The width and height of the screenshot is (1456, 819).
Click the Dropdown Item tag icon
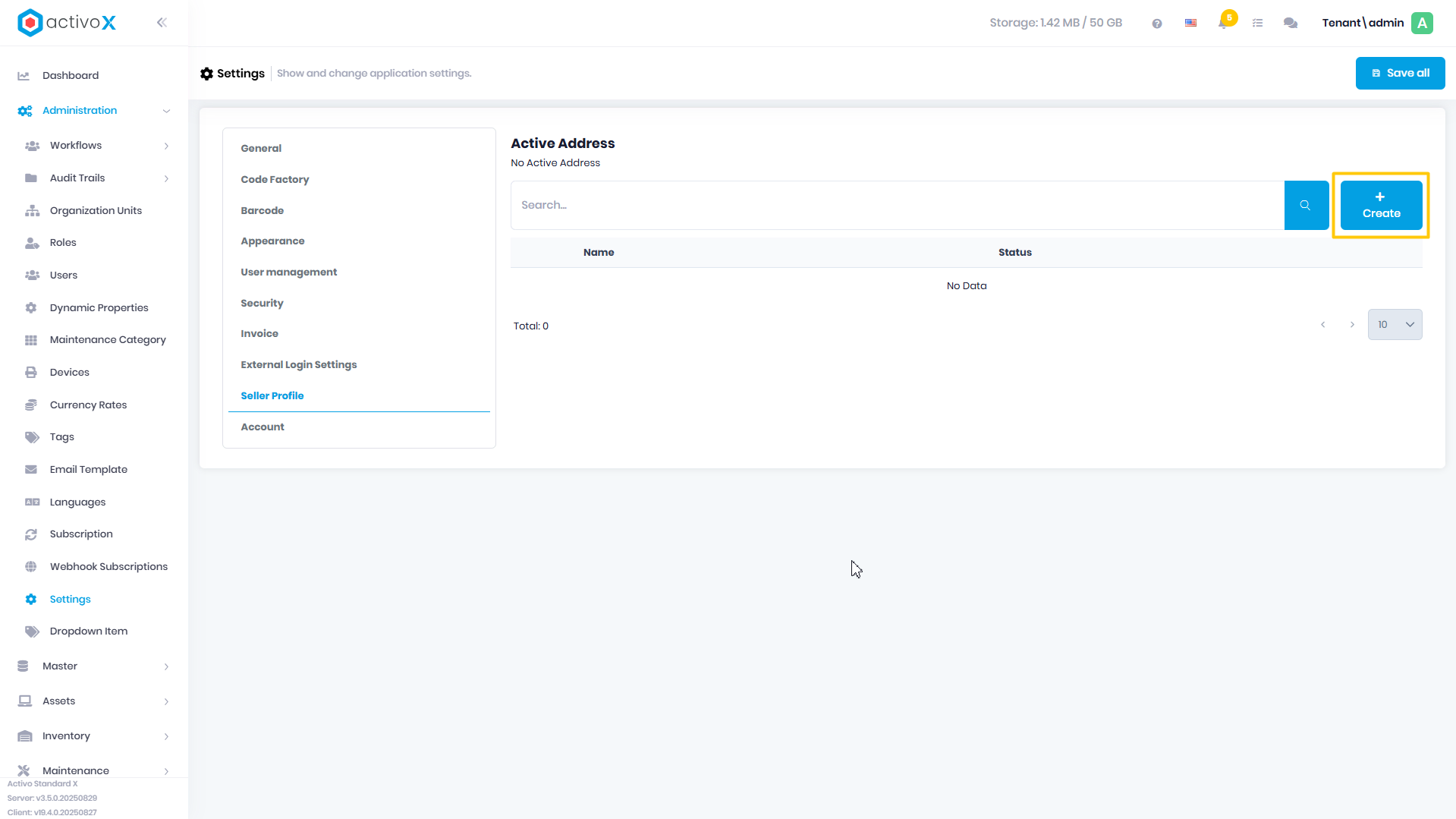point(32,632)
